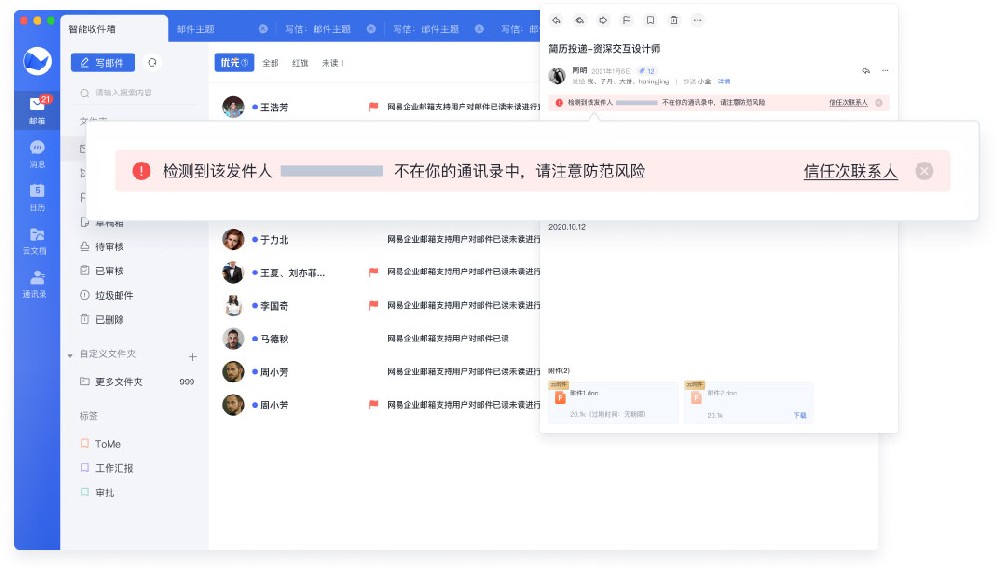Image resolution: width=1000 pixels, height=573 pixels.
Task: Click the add folder plus icon
Action: point(192,356)
